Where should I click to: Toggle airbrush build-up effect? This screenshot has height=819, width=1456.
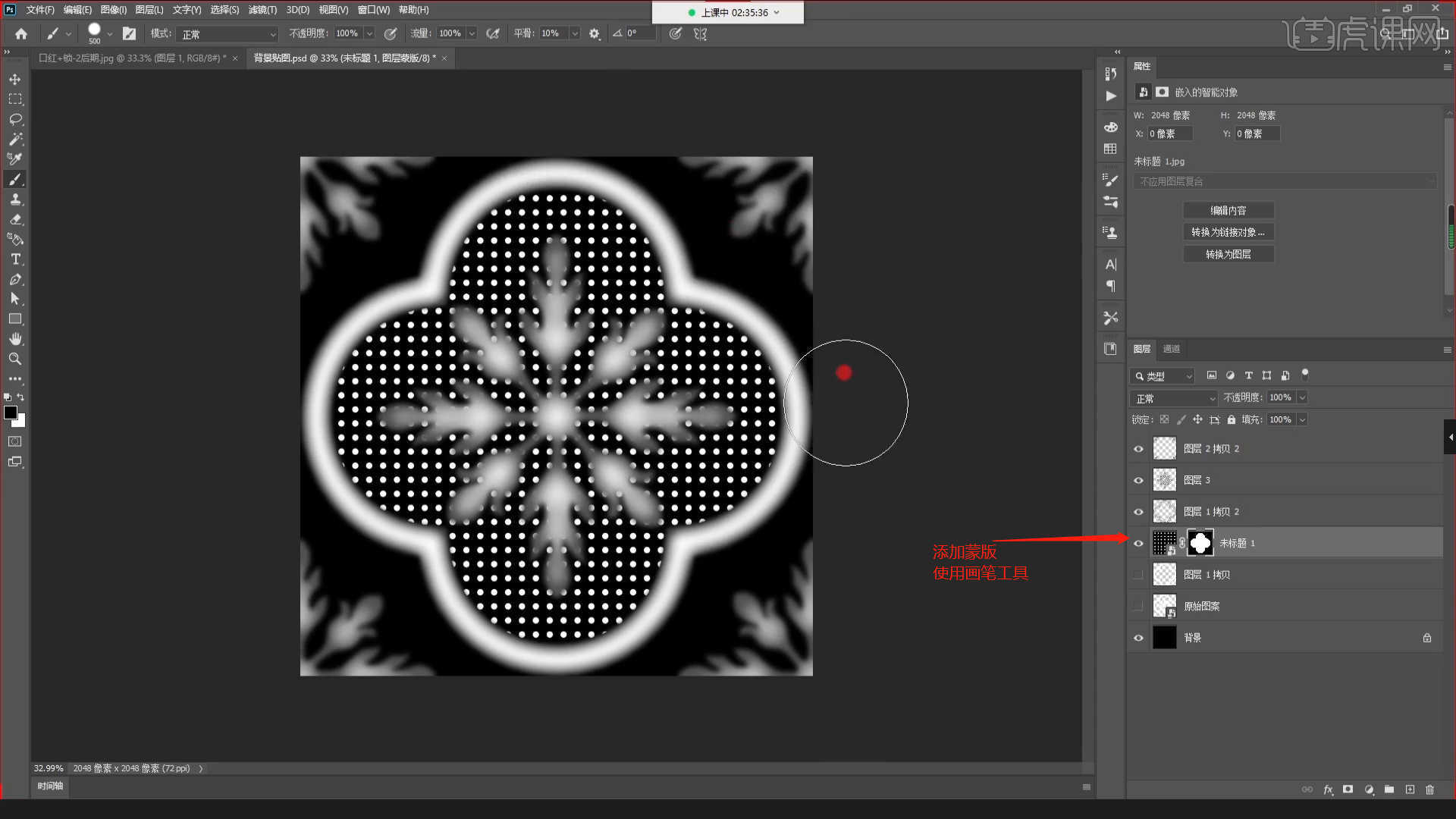pos(493,33)
